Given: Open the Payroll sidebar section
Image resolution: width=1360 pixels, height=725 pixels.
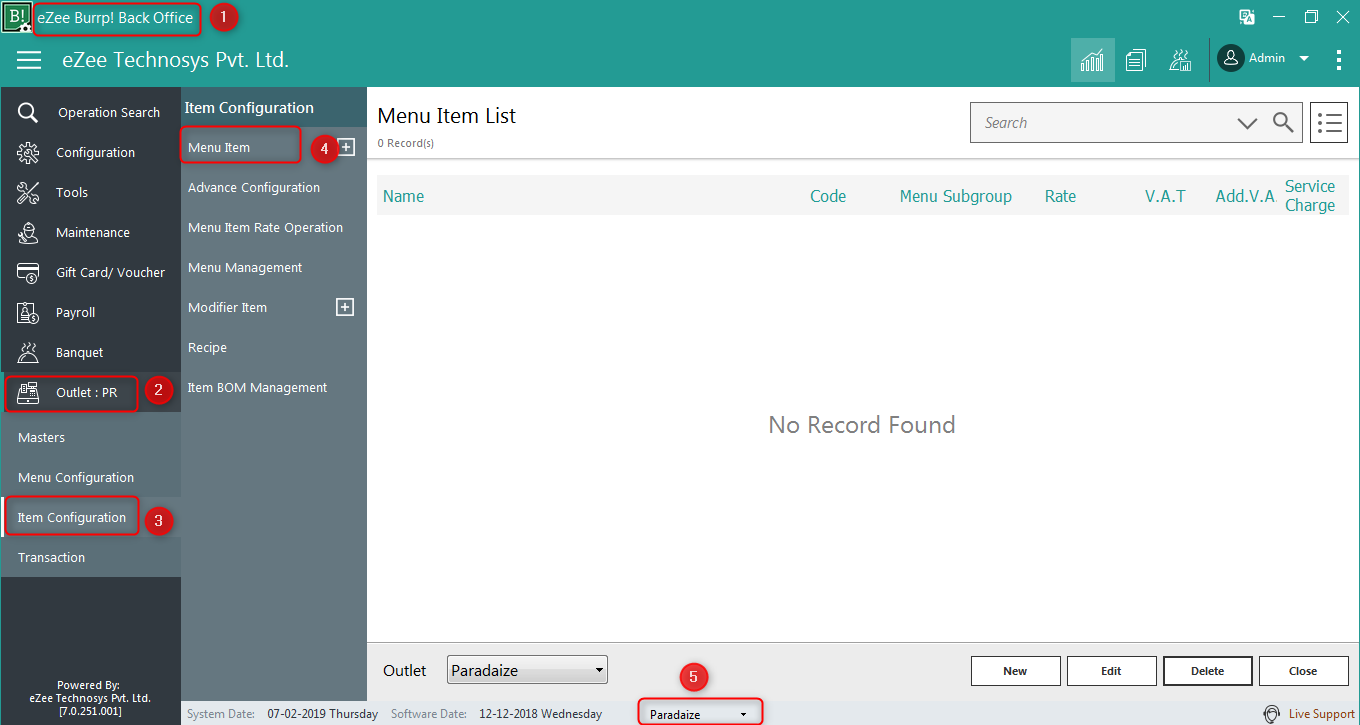Looking at the screenshot, I should coord(90,313).
